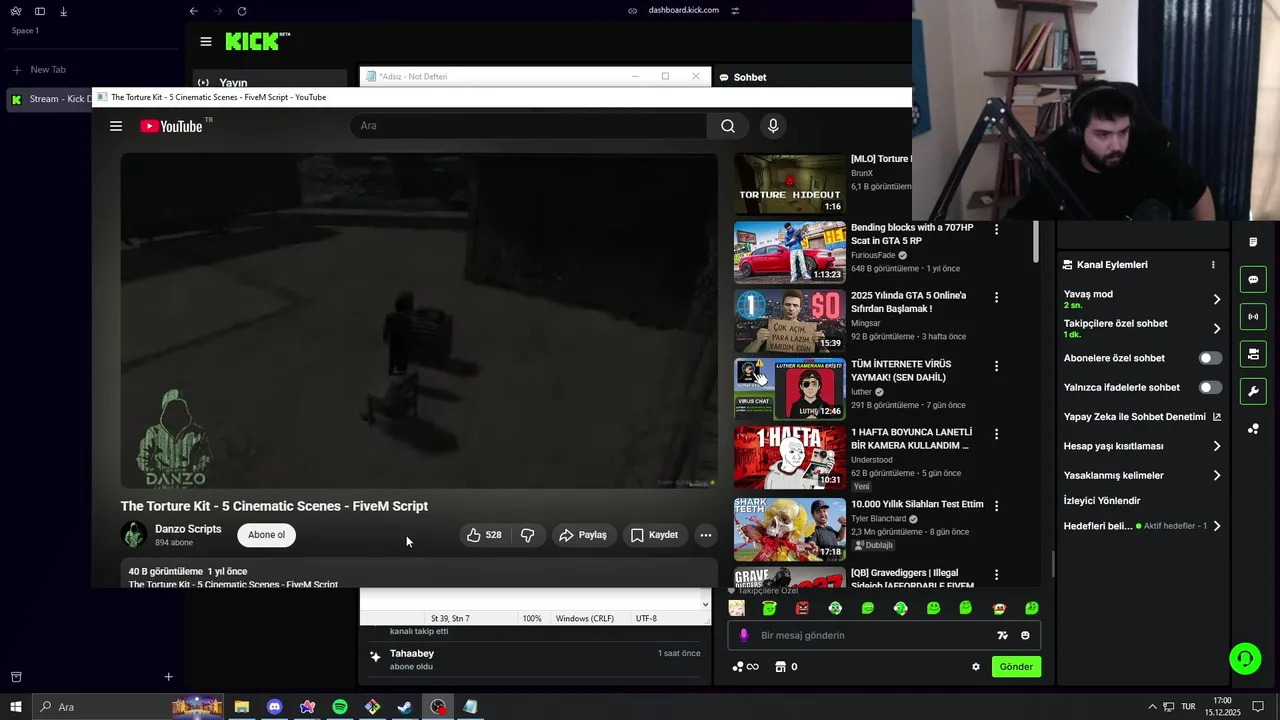
Task: Click İzleyici Yönlendir option
Action: [x=1102, y=501]
